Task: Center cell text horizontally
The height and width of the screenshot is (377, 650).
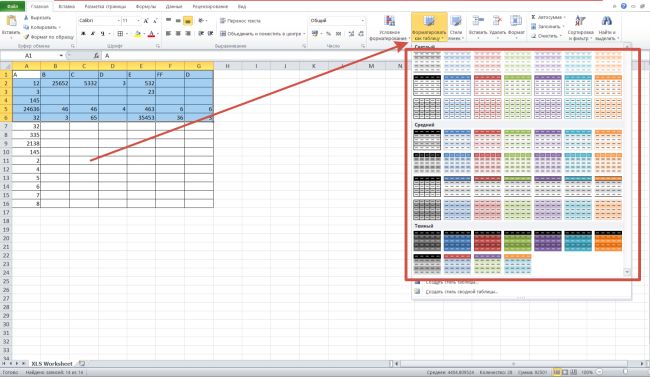Action: [178, 34]
